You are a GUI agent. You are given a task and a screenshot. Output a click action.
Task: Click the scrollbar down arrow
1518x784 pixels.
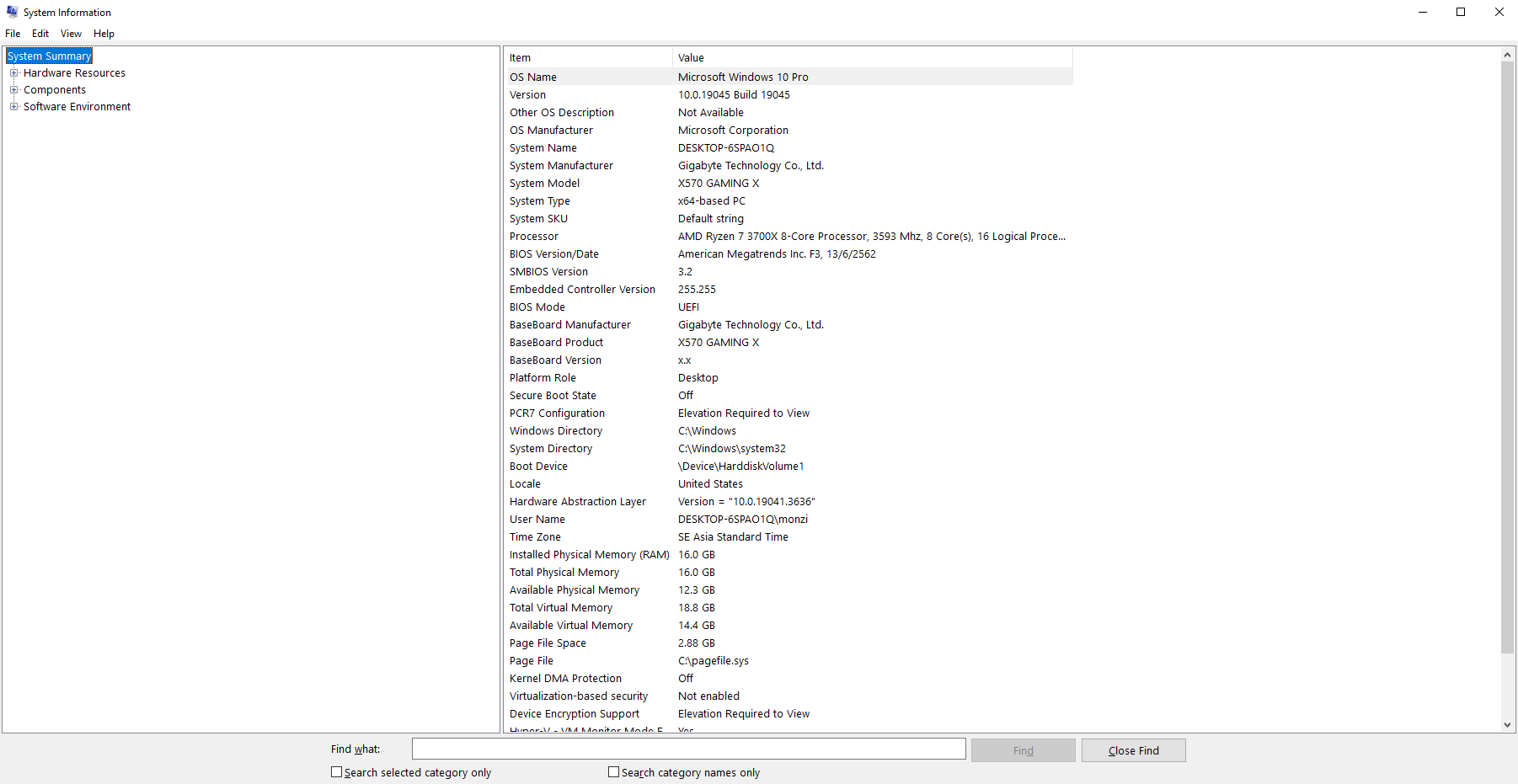pyautogui.click(x=1508, y=724)
